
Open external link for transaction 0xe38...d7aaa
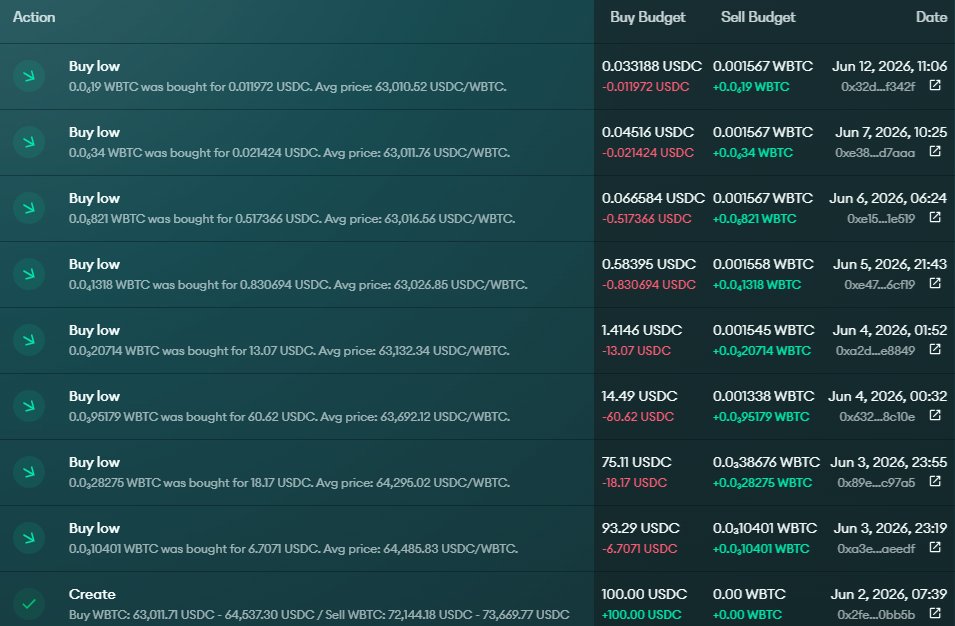[x=935, y=151]
